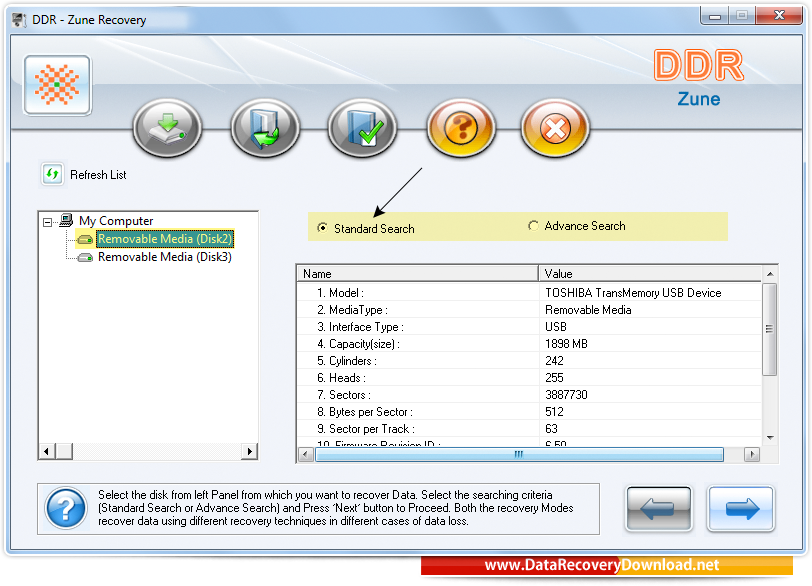
Task: Choose the Advance Search radio button
Action: [x=533, y=226]
